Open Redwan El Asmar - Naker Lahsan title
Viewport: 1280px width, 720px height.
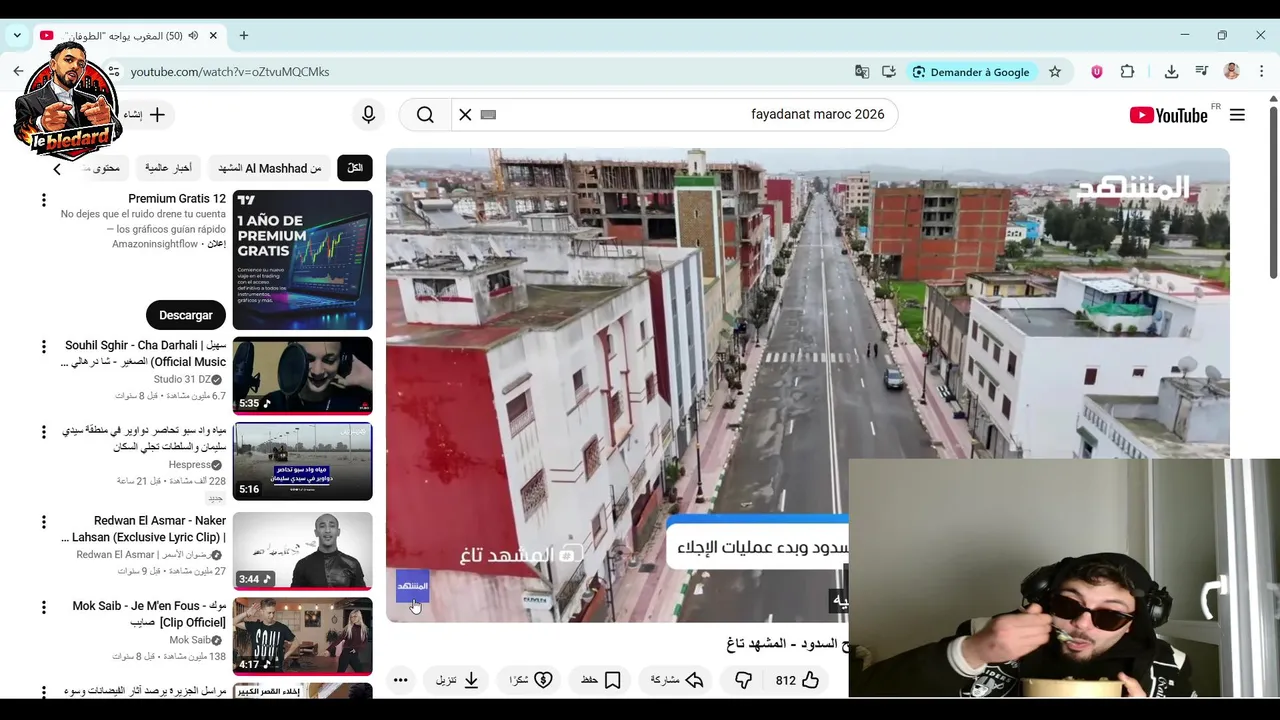(x=145, y=529)
